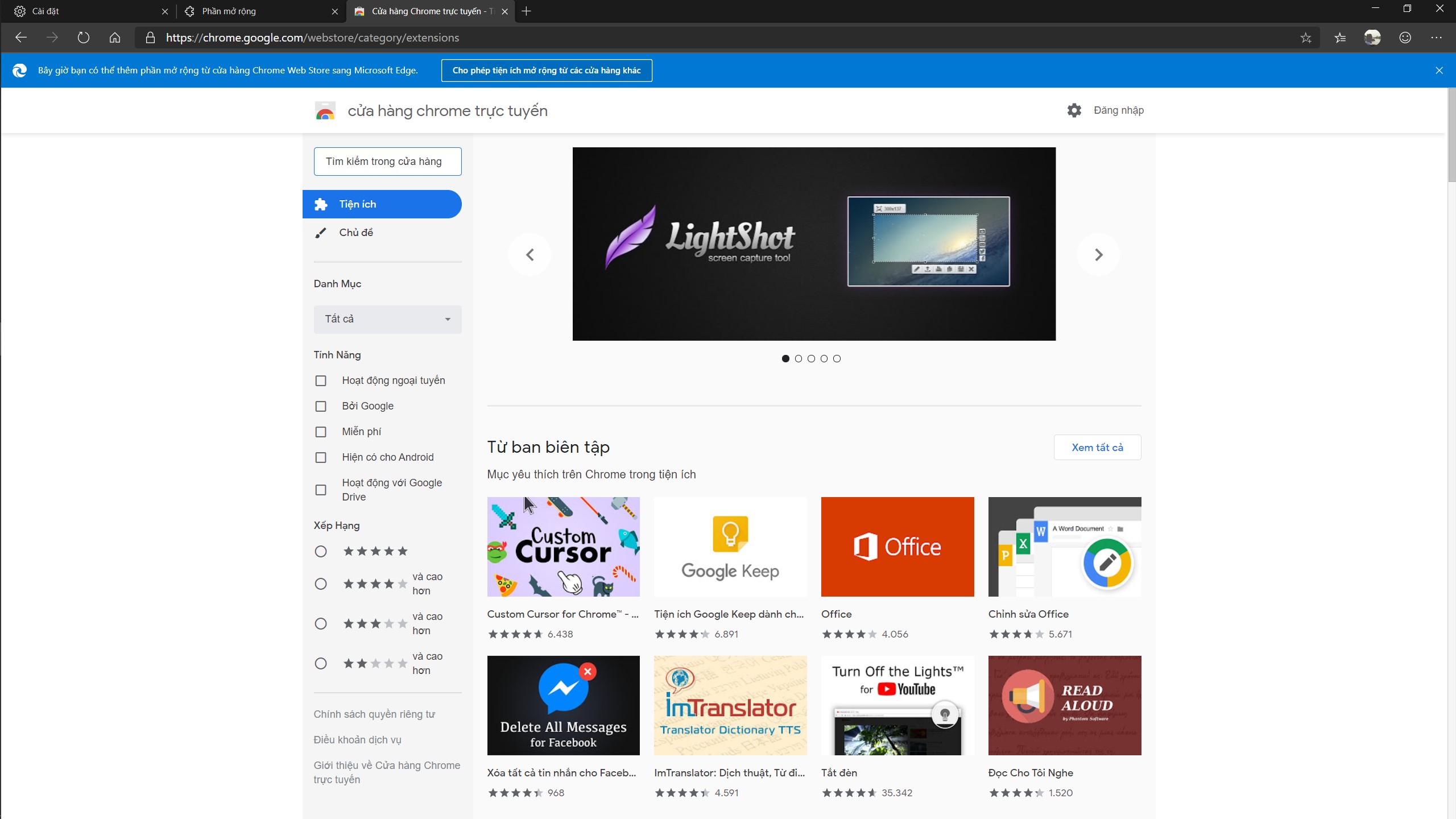Close the Cài đặt tab
Image resolution: width=1456 pixels, height=819 pixels.
pos(165,11)
